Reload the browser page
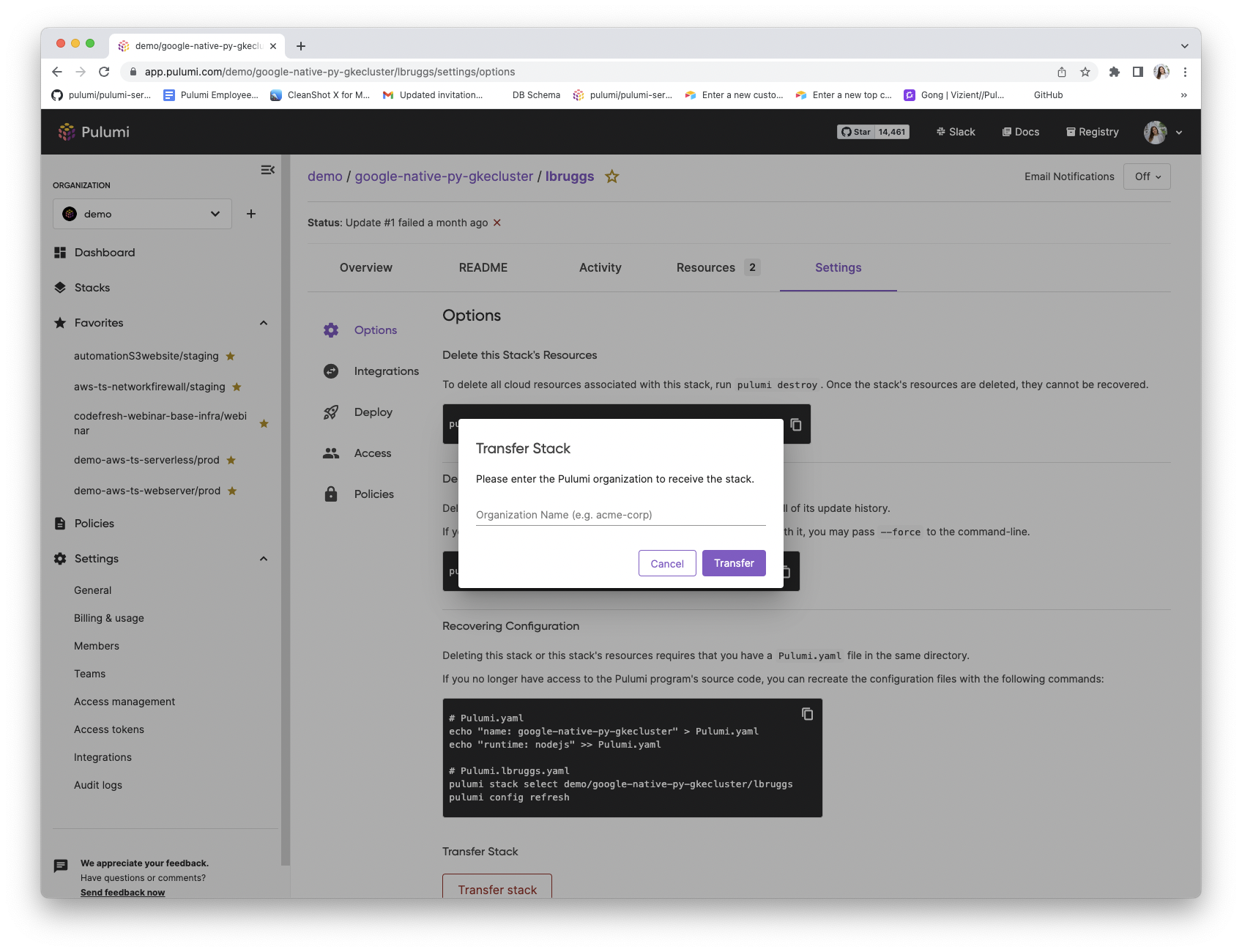This screenshot has height=952, width=1242. [104, 72]
